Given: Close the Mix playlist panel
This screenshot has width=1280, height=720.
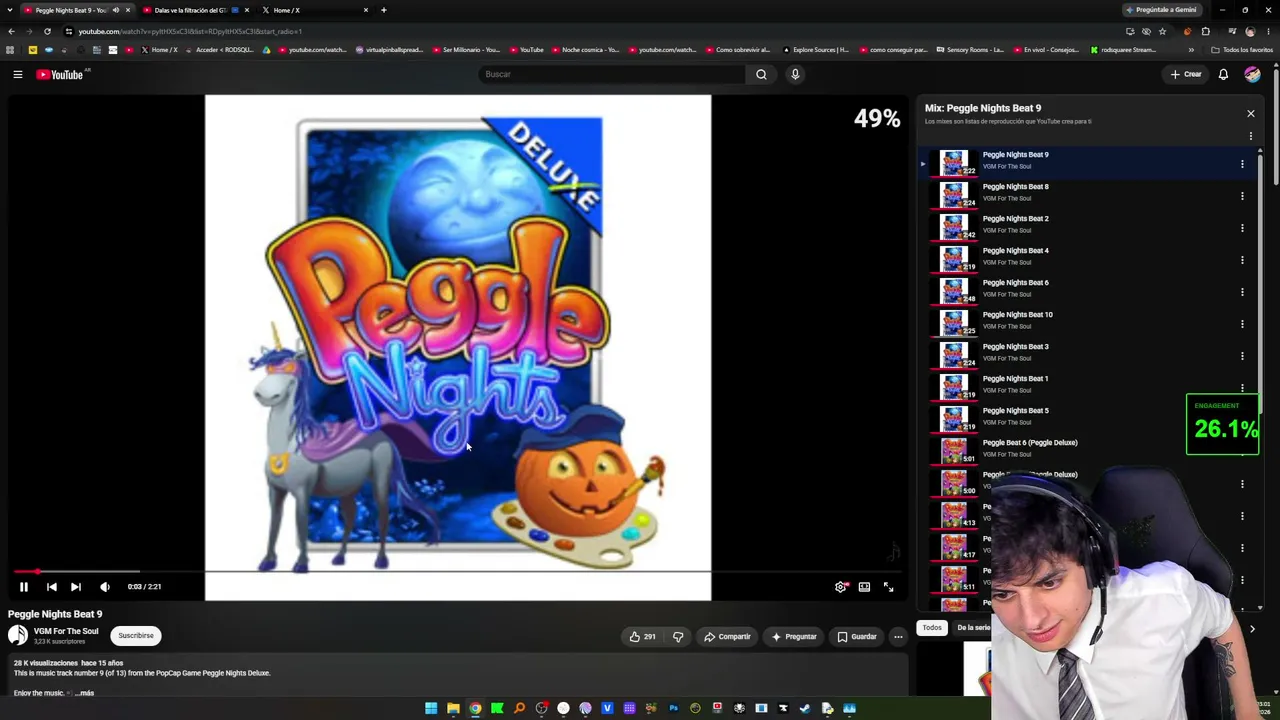Looking at the screenshot, I should tap(1250, 113).
